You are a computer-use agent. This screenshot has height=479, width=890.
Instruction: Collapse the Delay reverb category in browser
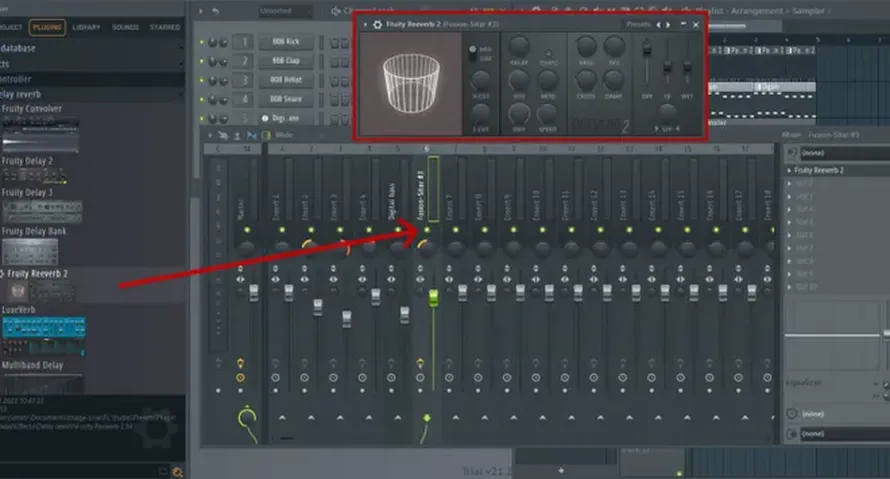[91, 94]
